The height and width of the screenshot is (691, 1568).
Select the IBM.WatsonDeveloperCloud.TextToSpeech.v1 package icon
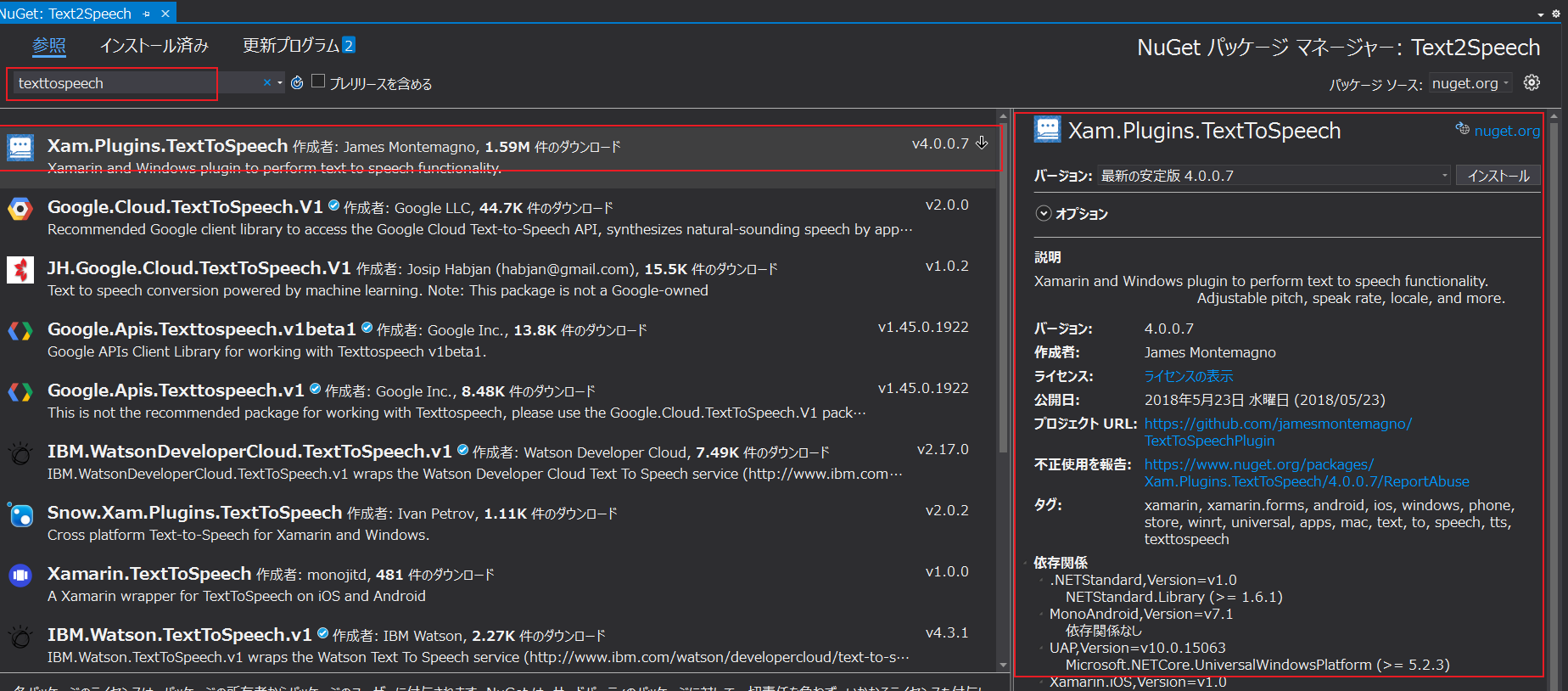[20, 453]
